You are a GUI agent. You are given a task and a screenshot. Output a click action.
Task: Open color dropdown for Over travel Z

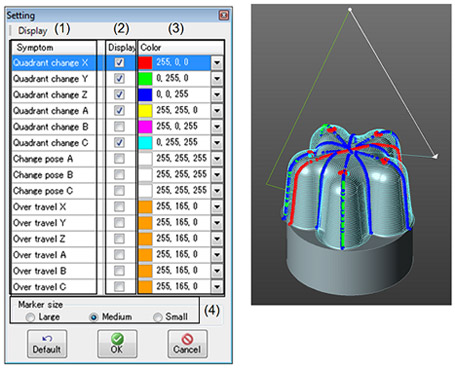click(217, 238)
